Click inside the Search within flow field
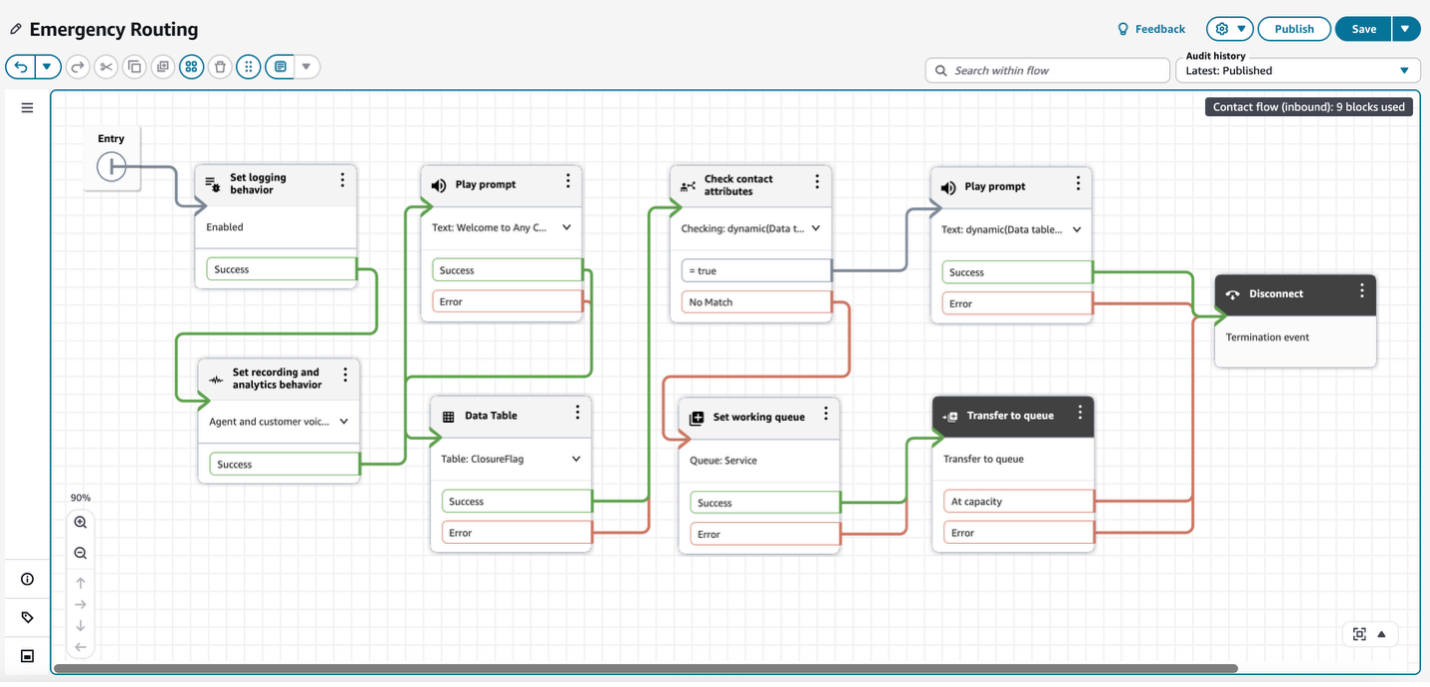Image resolution: width=1430 pixels, height=687 pixels. (x=1045, y=70)
